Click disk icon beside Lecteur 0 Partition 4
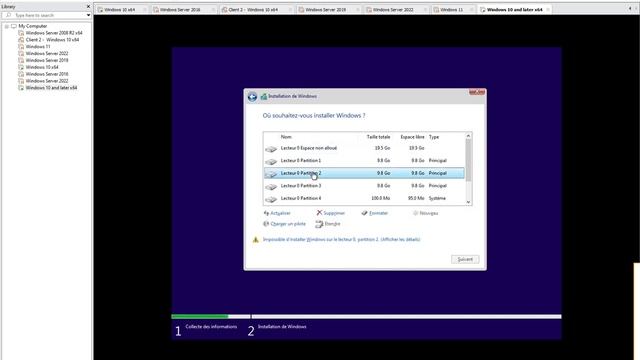Screen dimensions: 640x360 (x=271, y=200)
